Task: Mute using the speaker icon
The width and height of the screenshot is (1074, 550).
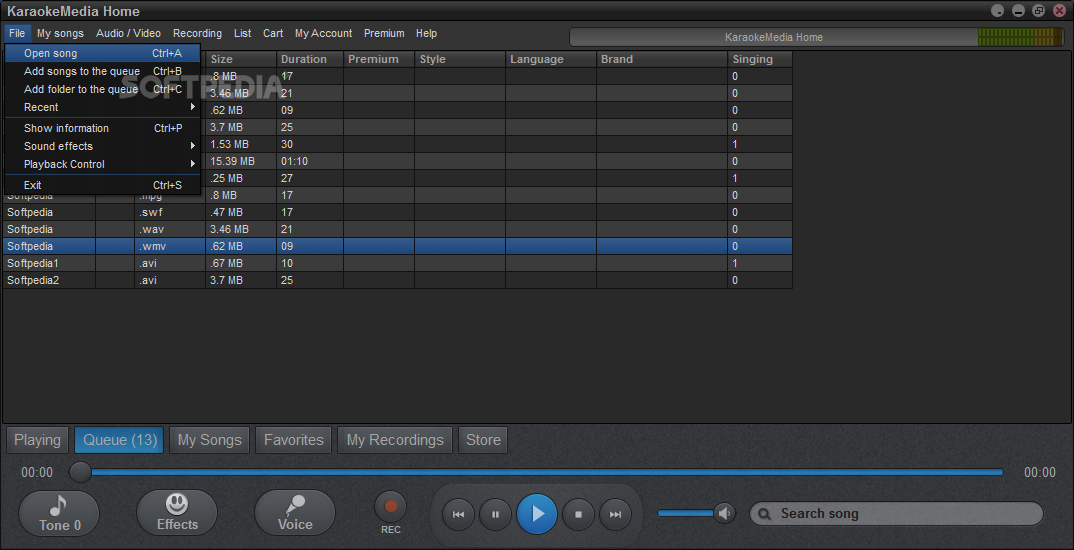Action: coord(724,513)
